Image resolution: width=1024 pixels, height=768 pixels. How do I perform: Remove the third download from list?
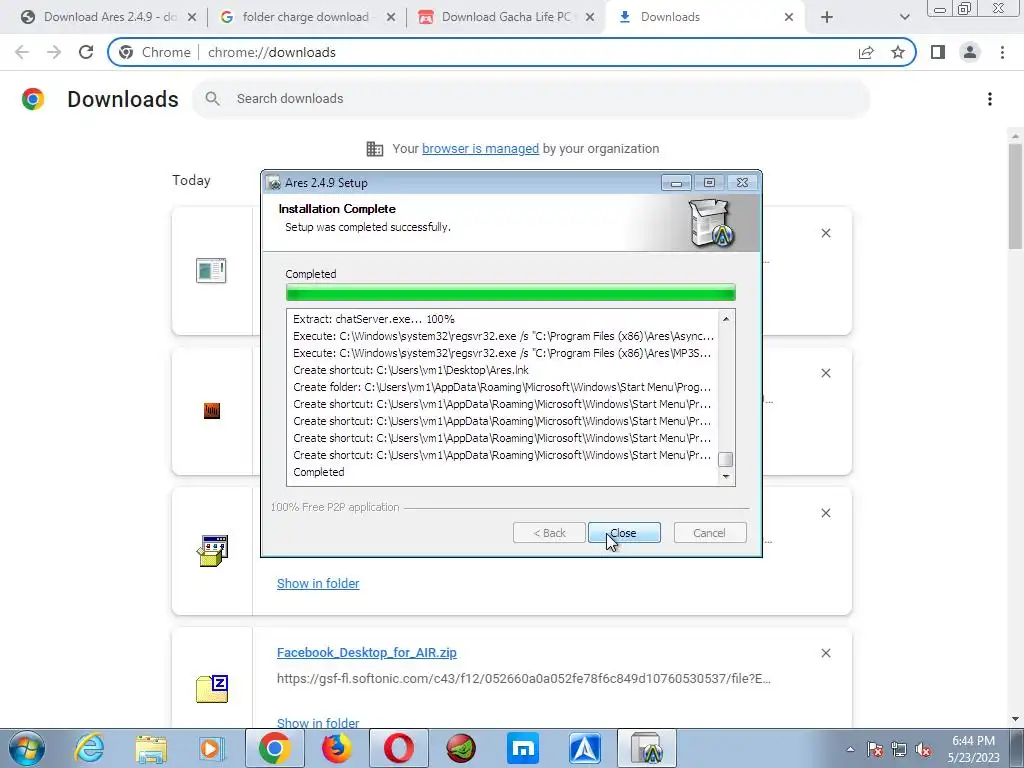pos(825,513)
